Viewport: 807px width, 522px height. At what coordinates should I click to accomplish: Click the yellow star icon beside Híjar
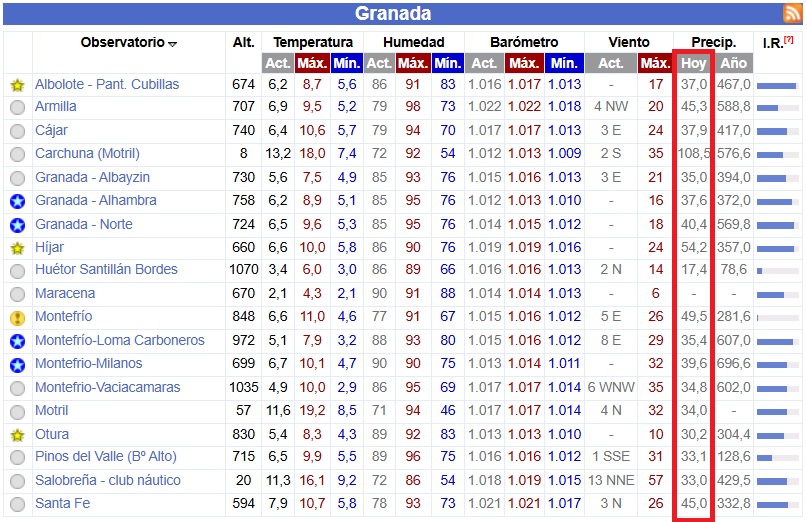pos(17,248)
